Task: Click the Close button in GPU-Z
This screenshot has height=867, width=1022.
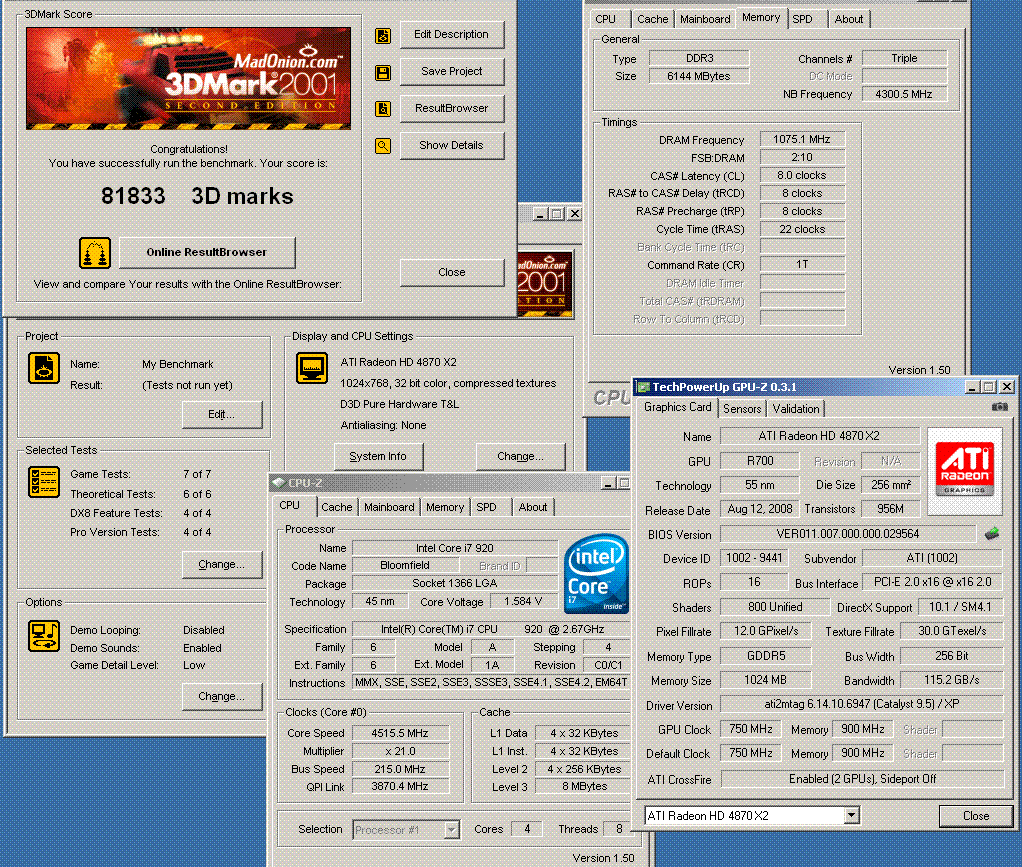Action: [976, 816]
